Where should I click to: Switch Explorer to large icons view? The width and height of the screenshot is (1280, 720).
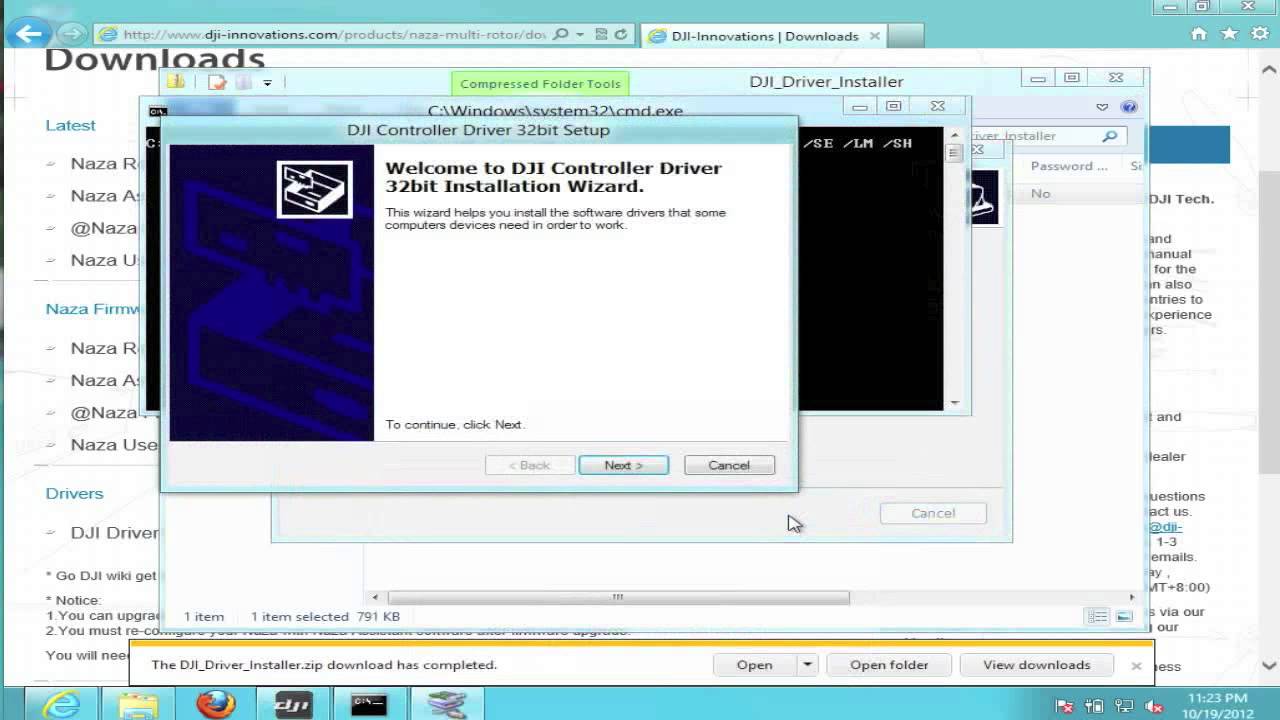pyautogui.click(x=1124, y=617)
